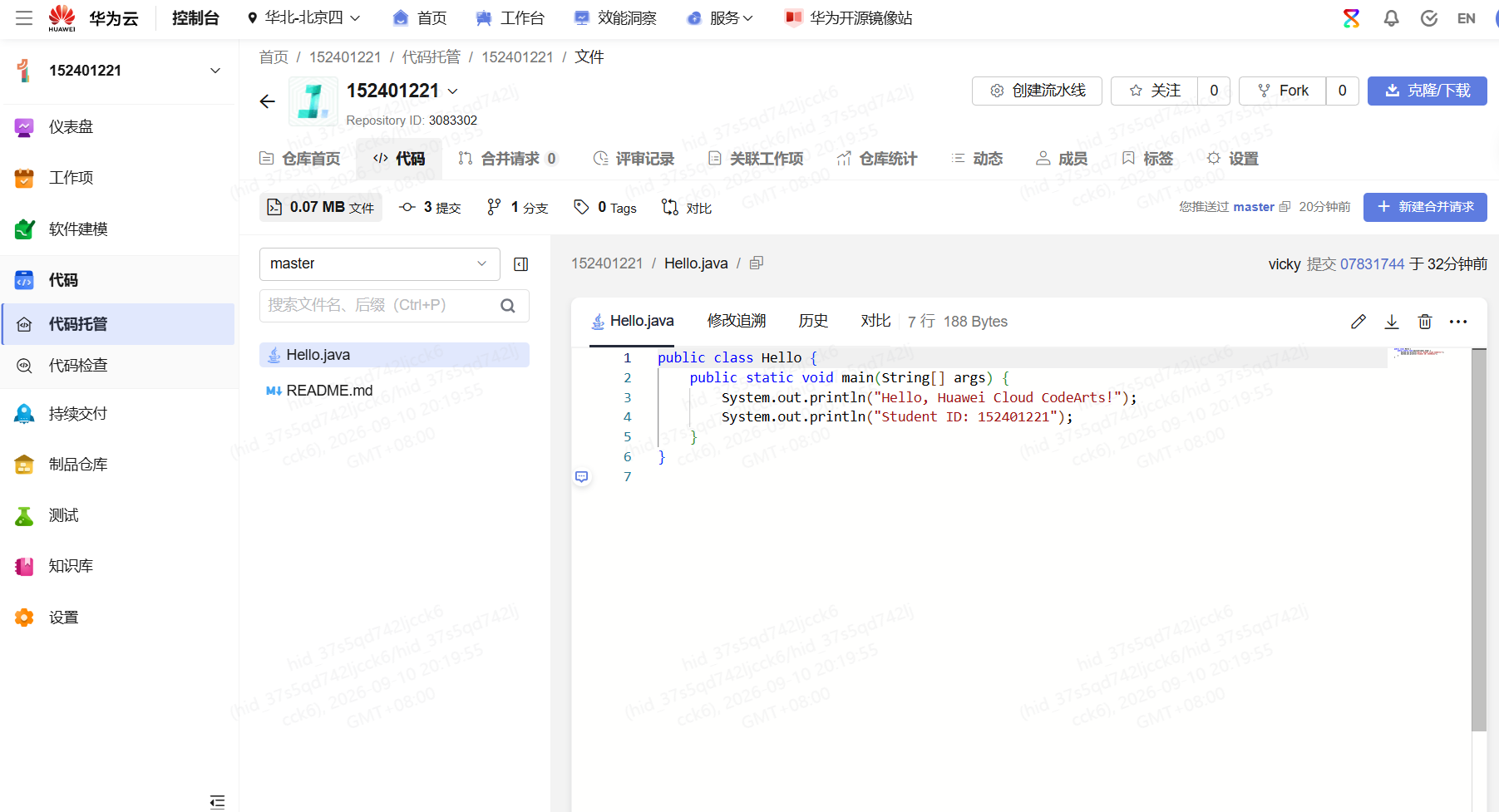Screen dimensions: 1499x812
Task: Open Members (成员) tab
Action: (1062, 159)
